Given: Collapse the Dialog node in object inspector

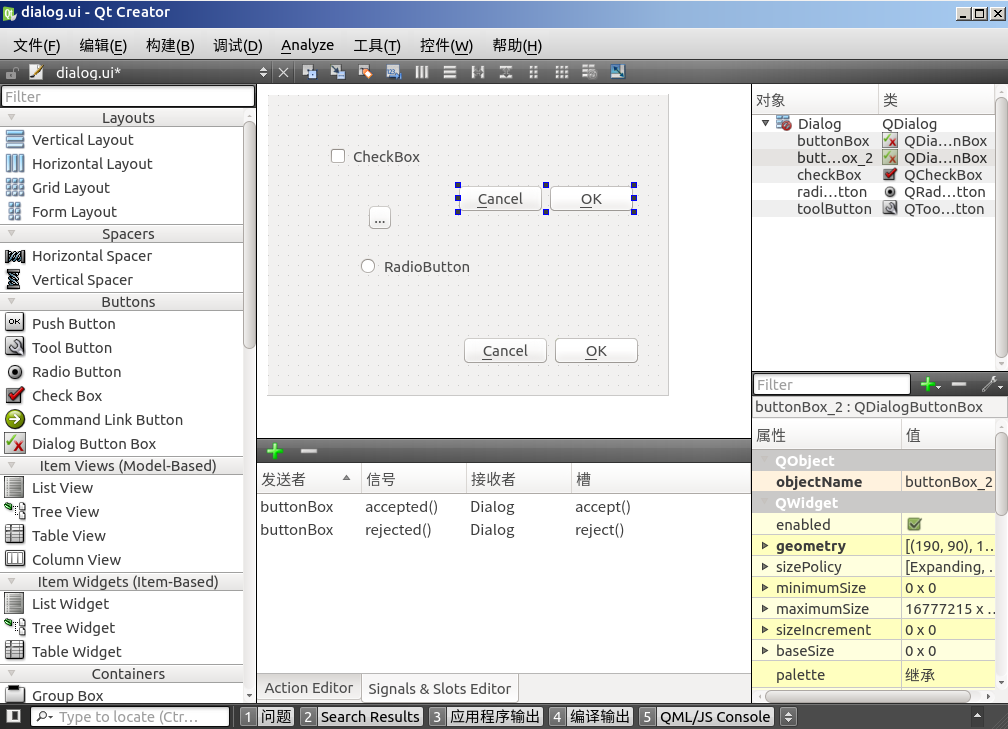Looking at the screenshot, I should 765,123.
